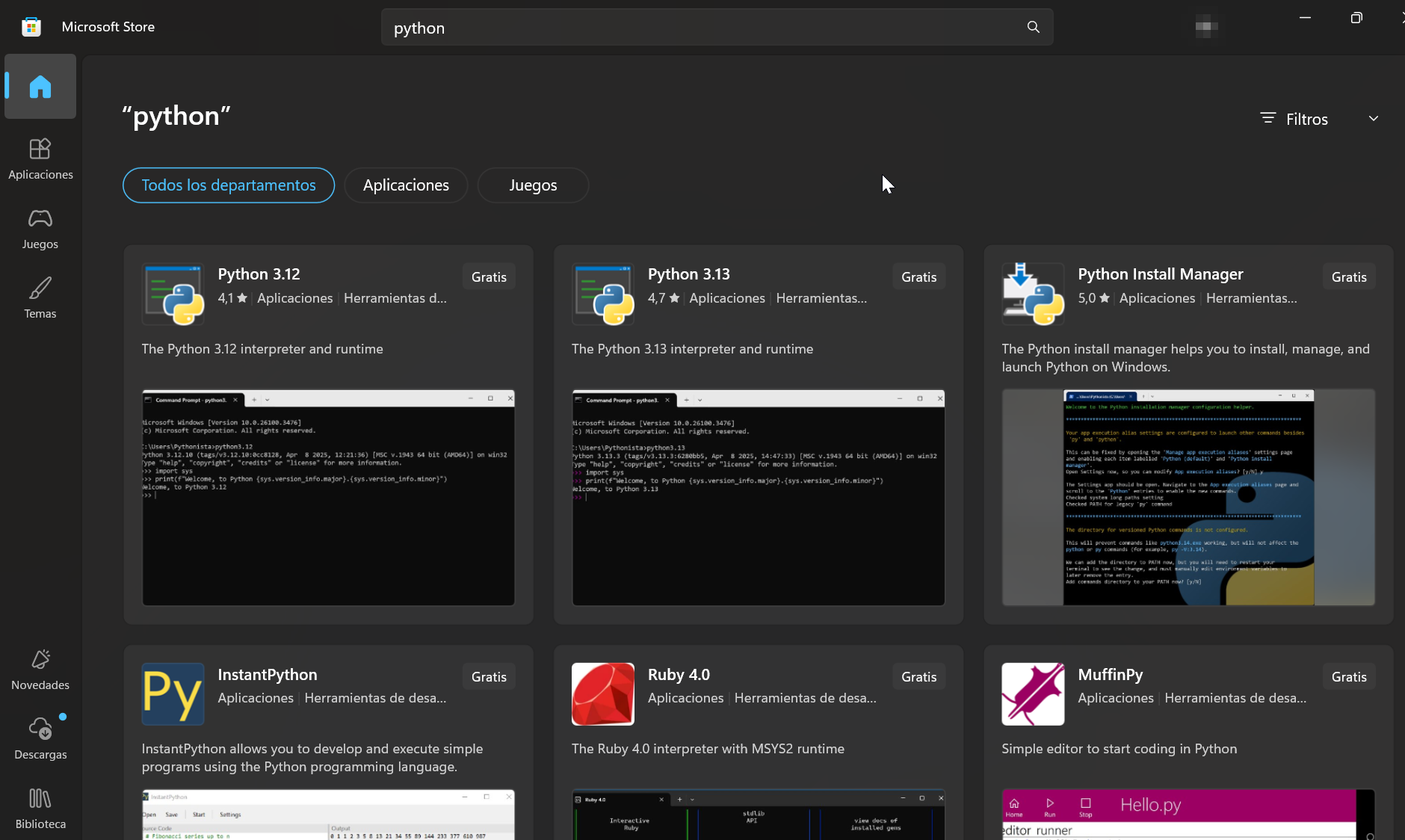This screenshot has height=840, width=1405.
Task: Click the MuffinPy app icon
Action: [1033, 694]
